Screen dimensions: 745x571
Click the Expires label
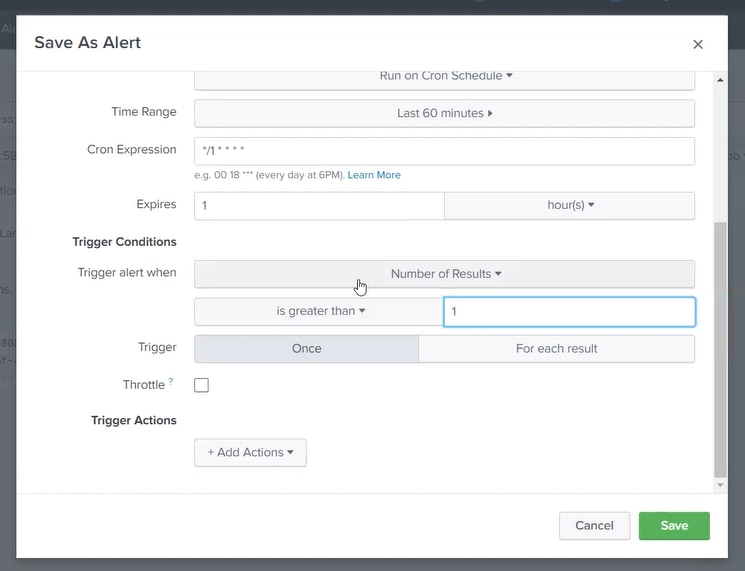(156, 204)
